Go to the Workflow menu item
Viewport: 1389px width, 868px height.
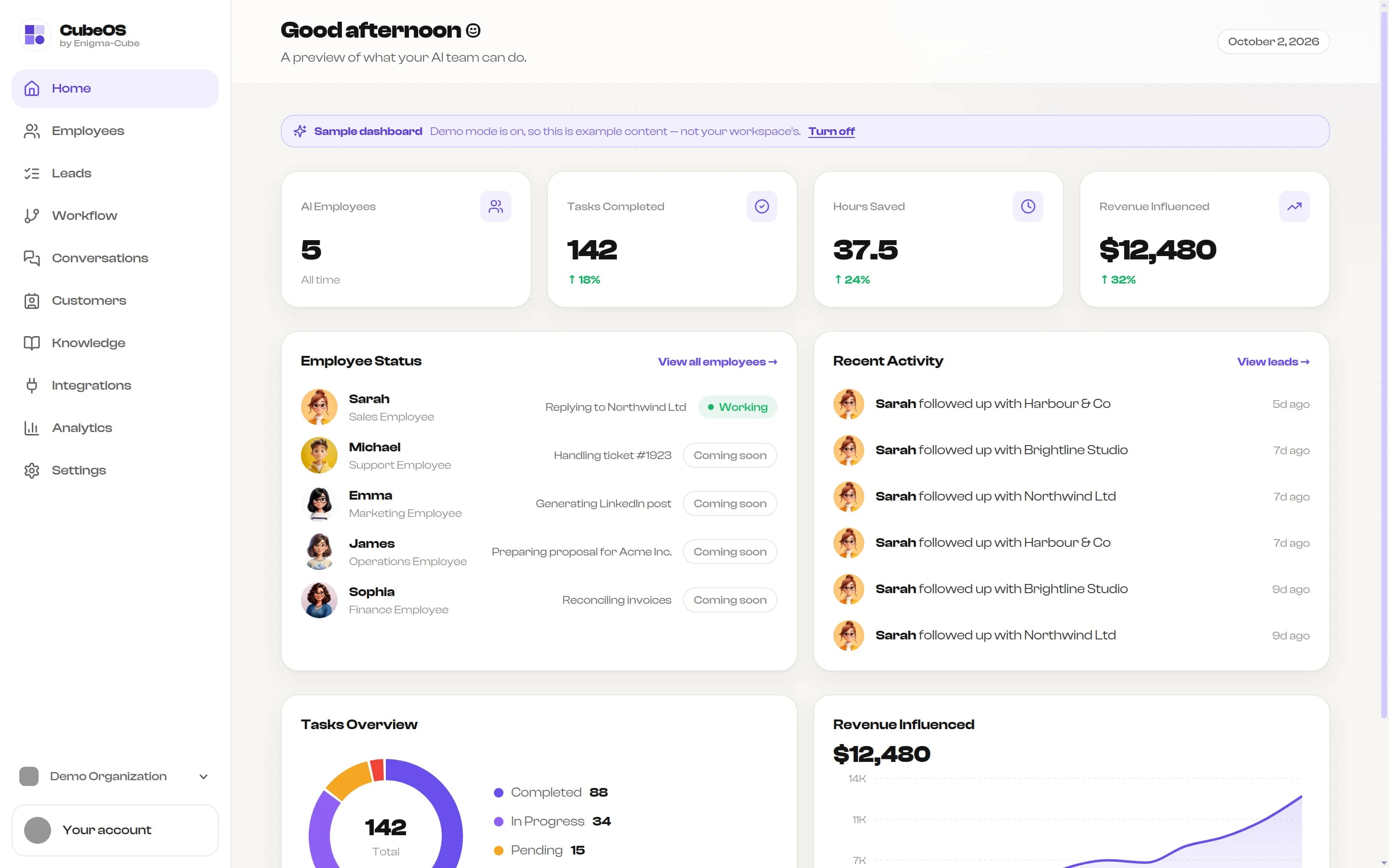(115, 216)
